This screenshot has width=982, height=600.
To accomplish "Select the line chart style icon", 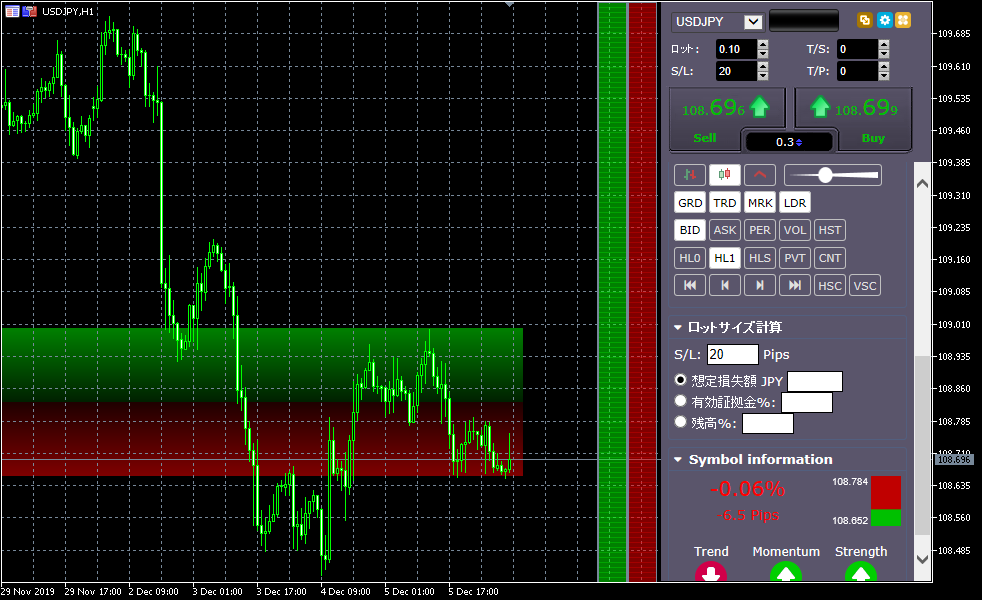I will [x=760, y=175].
